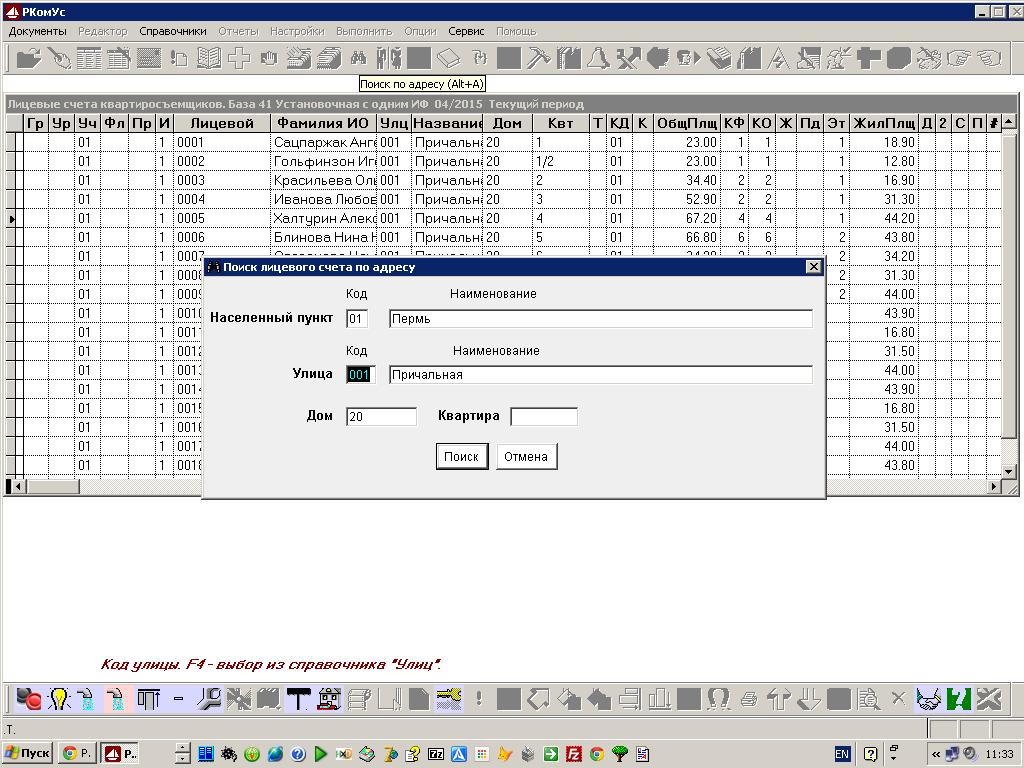Open the FileZilla quick launch icon
The width and height of the screenshot is (1024, 768).
click(574, 753)
